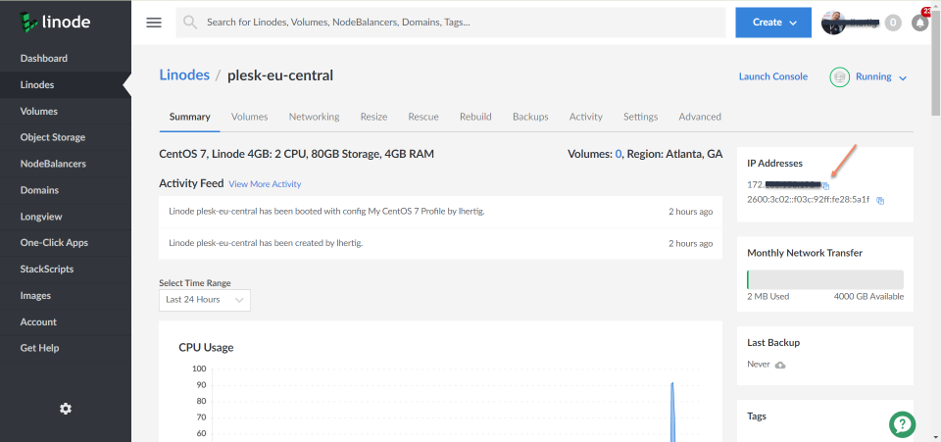Click the user avatar picture
The height and width of the screenshot is (442, 941).
click(x=834, y=23)
